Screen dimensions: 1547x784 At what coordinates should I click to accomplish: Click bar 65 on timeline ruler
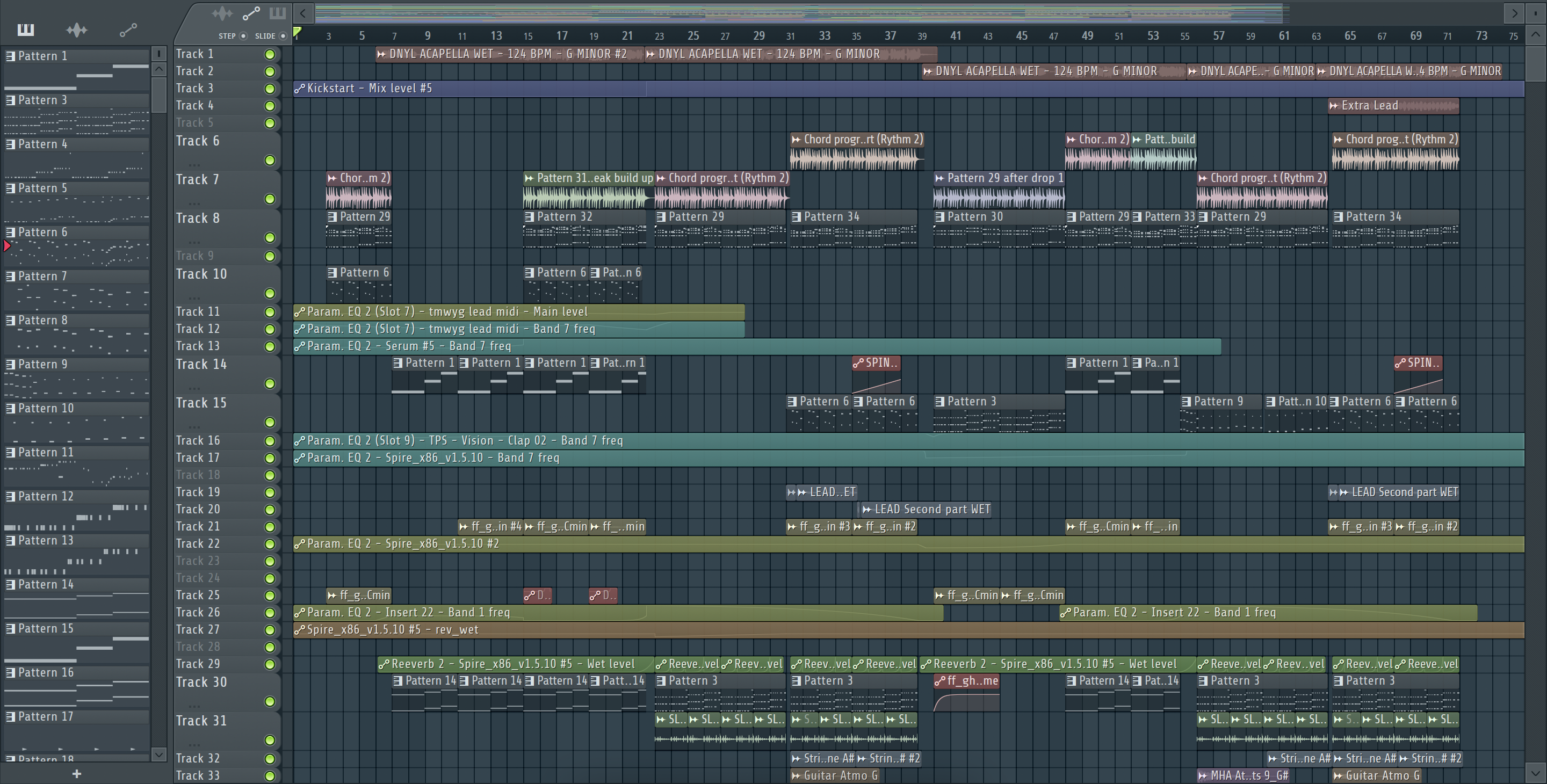[x=1350, y=35]
